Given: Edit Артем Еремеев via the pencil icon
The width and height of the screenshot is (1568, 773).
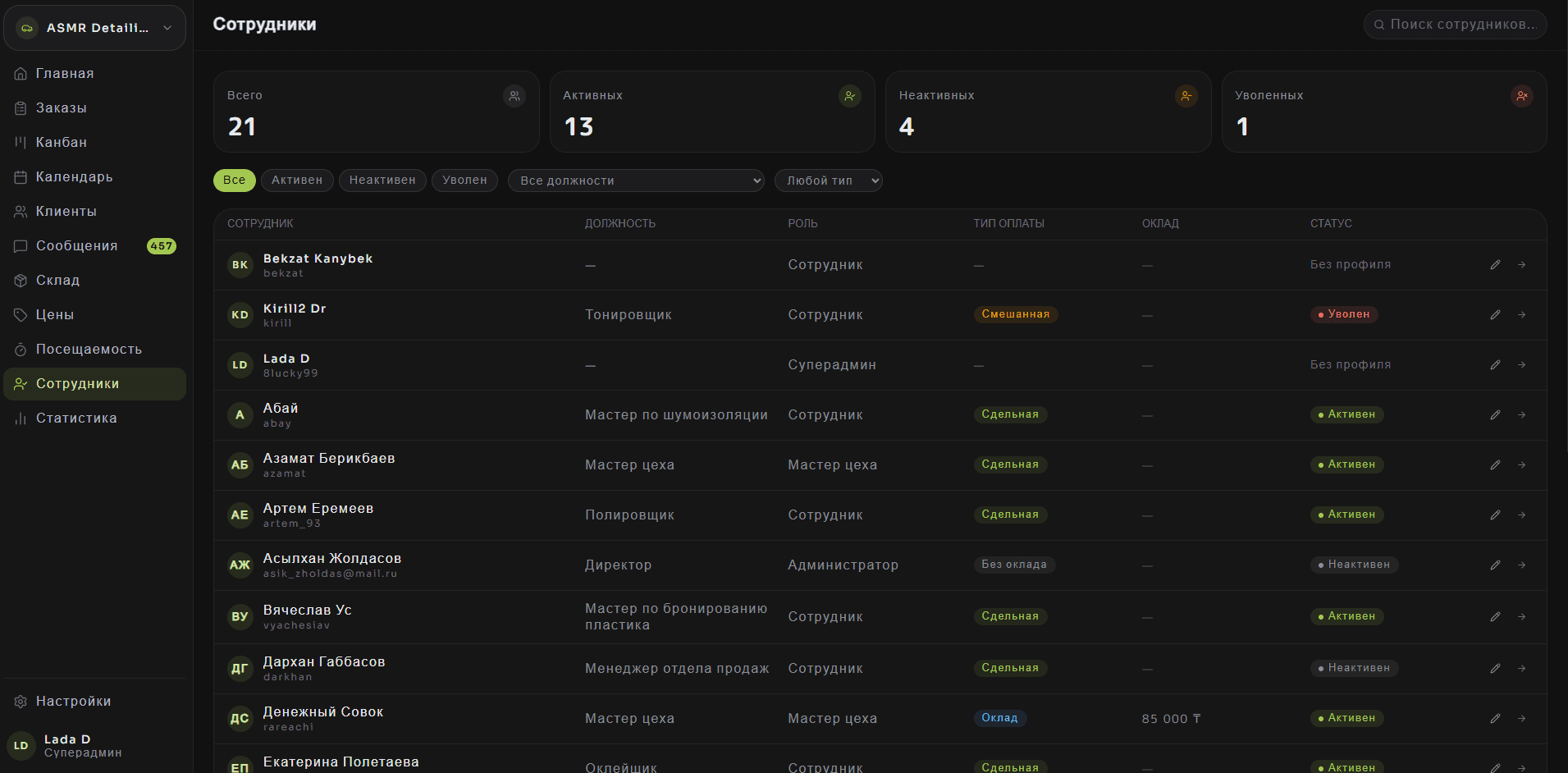Looking at the screenshot, I should (1495, 515).
